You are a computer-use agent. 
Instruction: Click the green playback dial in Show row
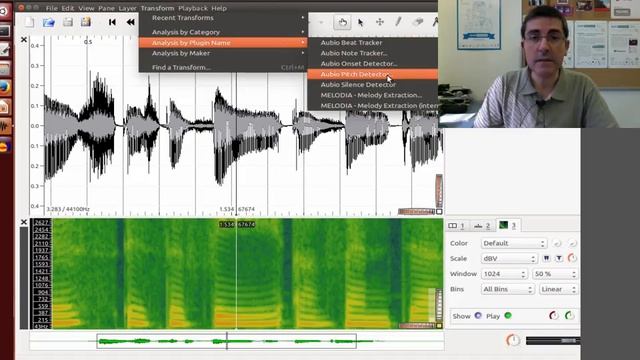point(569,315)
